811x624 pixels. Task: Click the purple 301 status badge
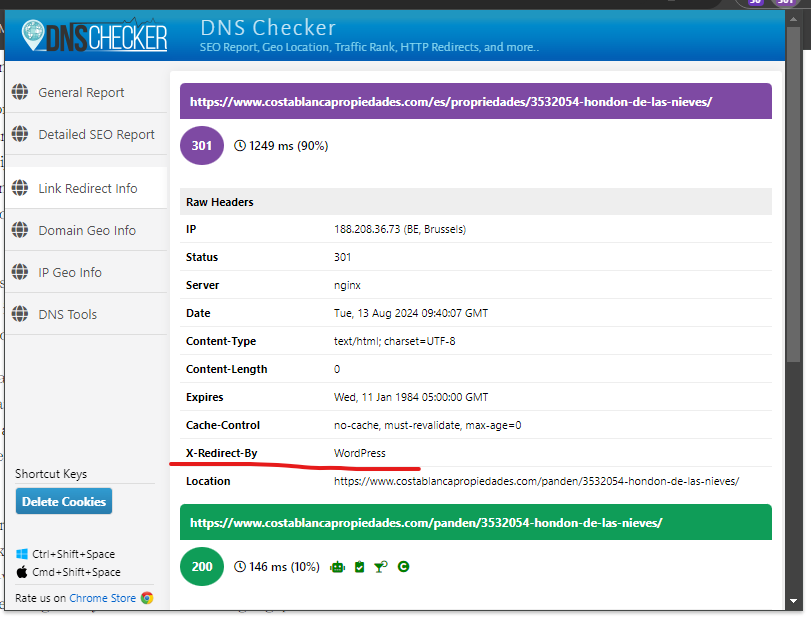coord(202,146)
